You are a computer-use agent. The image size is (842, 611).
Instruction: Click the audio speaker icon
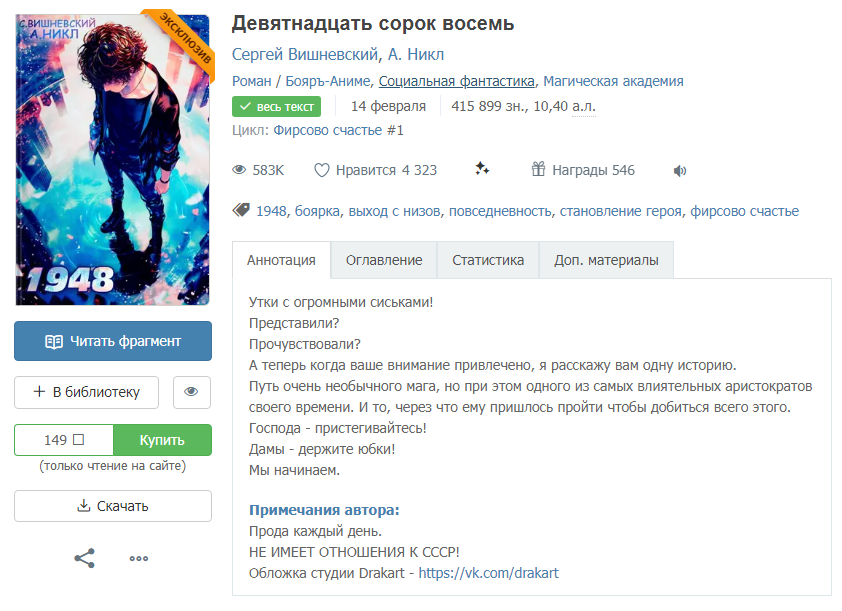(x=680, y=171)
